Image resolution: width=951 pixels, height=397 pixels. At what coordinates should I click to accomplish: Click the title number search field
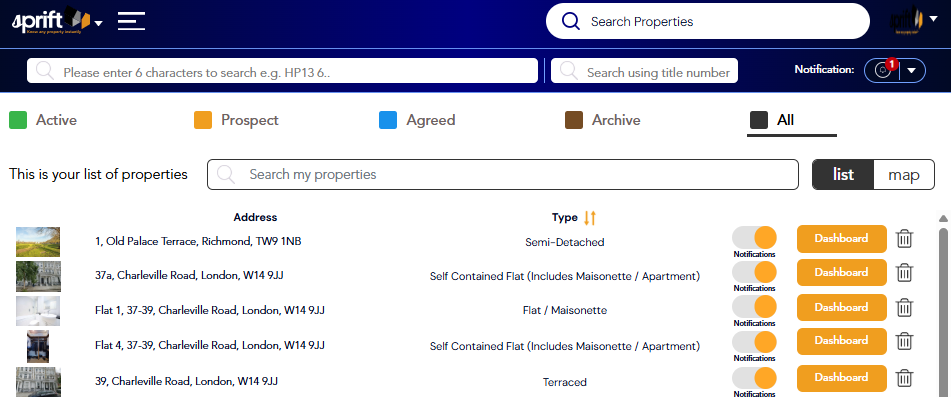(x=644, y=71)
